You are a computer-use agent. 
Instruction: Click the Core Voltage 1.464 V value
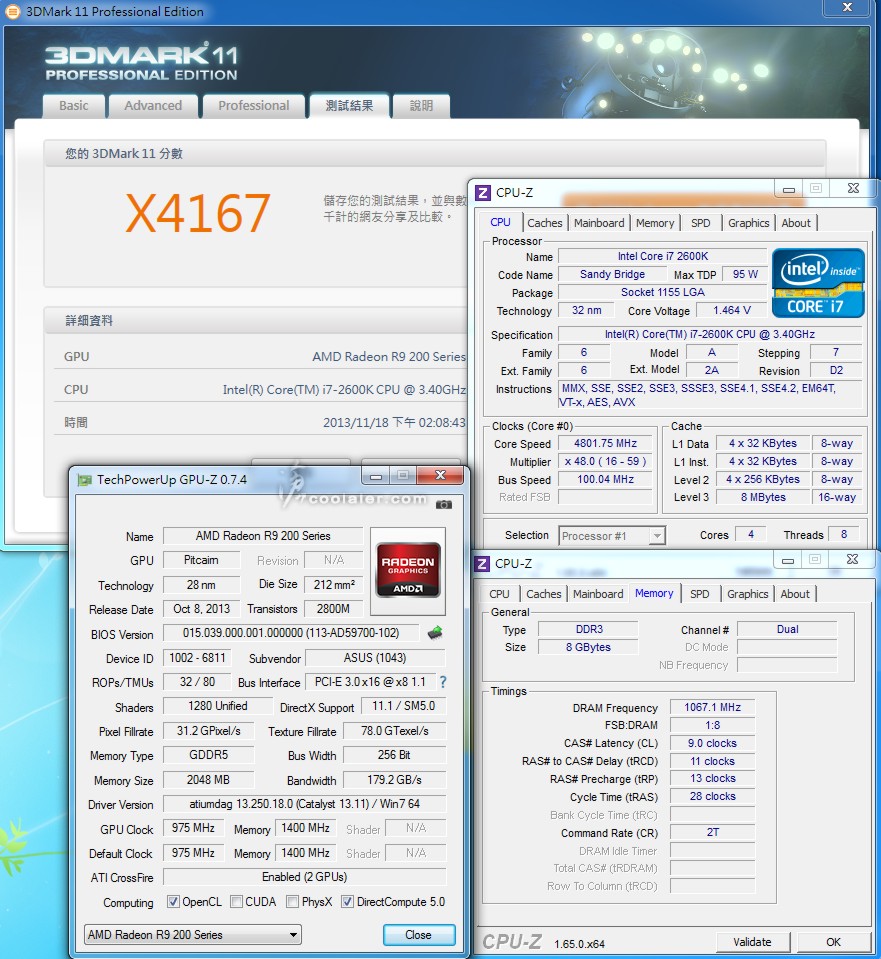(732, 310)
